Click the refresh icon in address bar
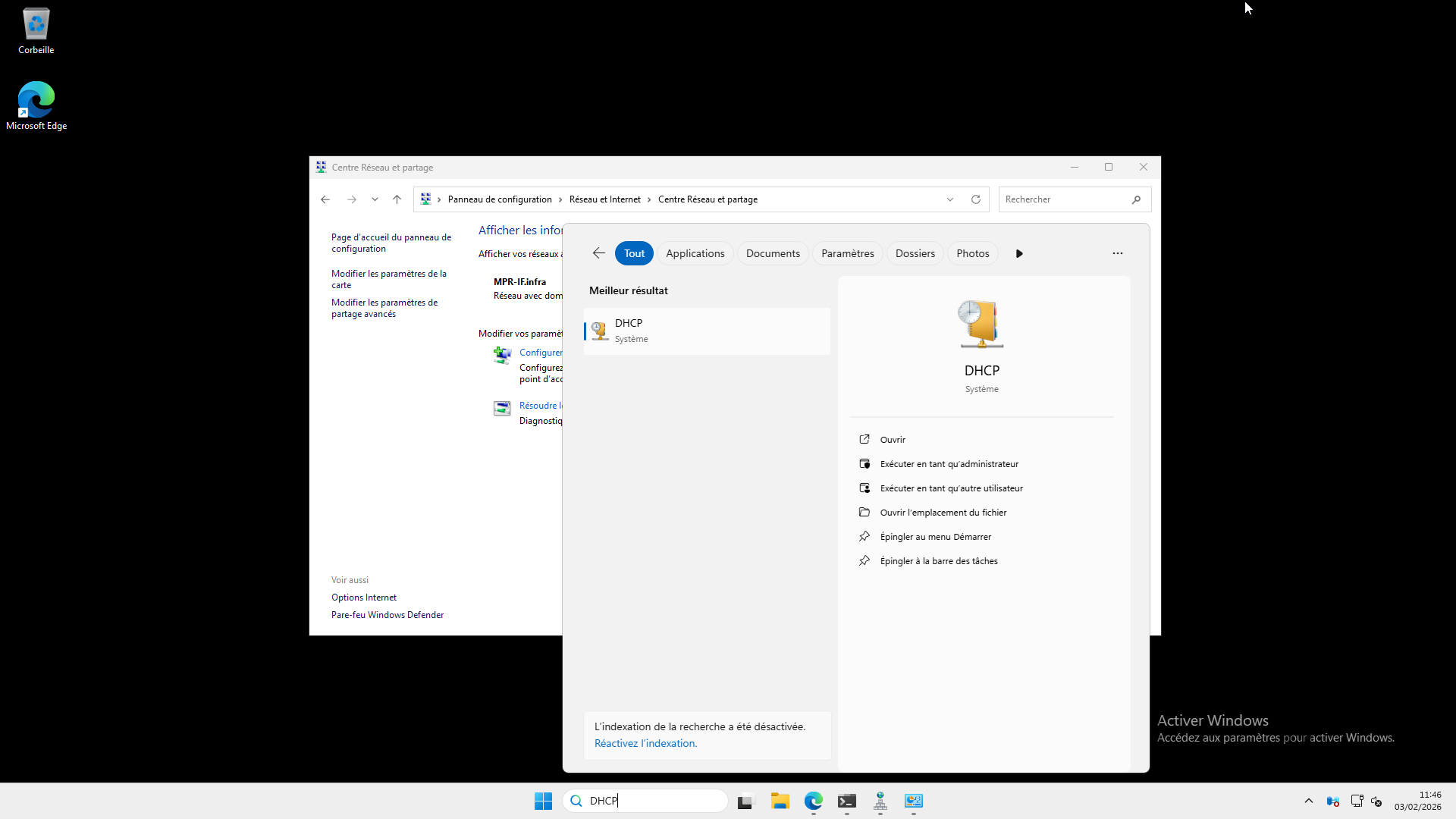 pyautogui.click(x=976, y=199)
